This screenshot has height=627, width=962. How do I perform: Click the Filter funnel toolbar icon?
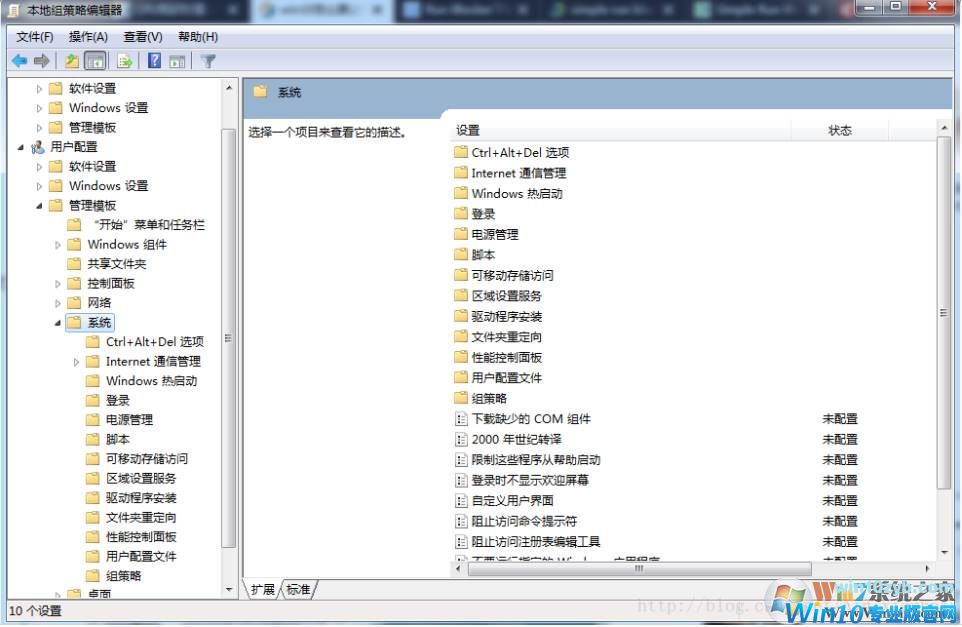click(208, 61)
